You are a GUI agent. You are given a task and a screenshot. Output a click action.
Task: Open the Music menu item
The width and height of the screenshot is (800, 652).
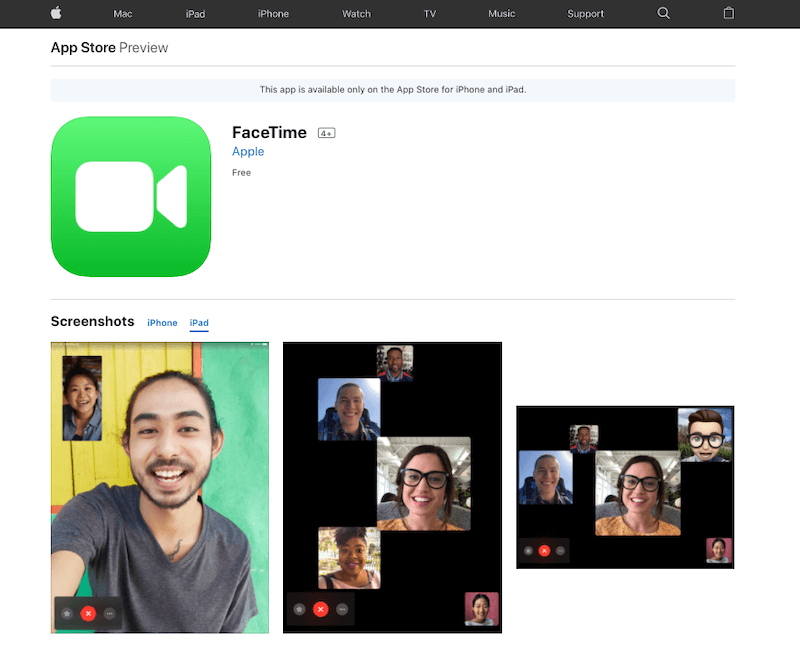tap(502, 14)
